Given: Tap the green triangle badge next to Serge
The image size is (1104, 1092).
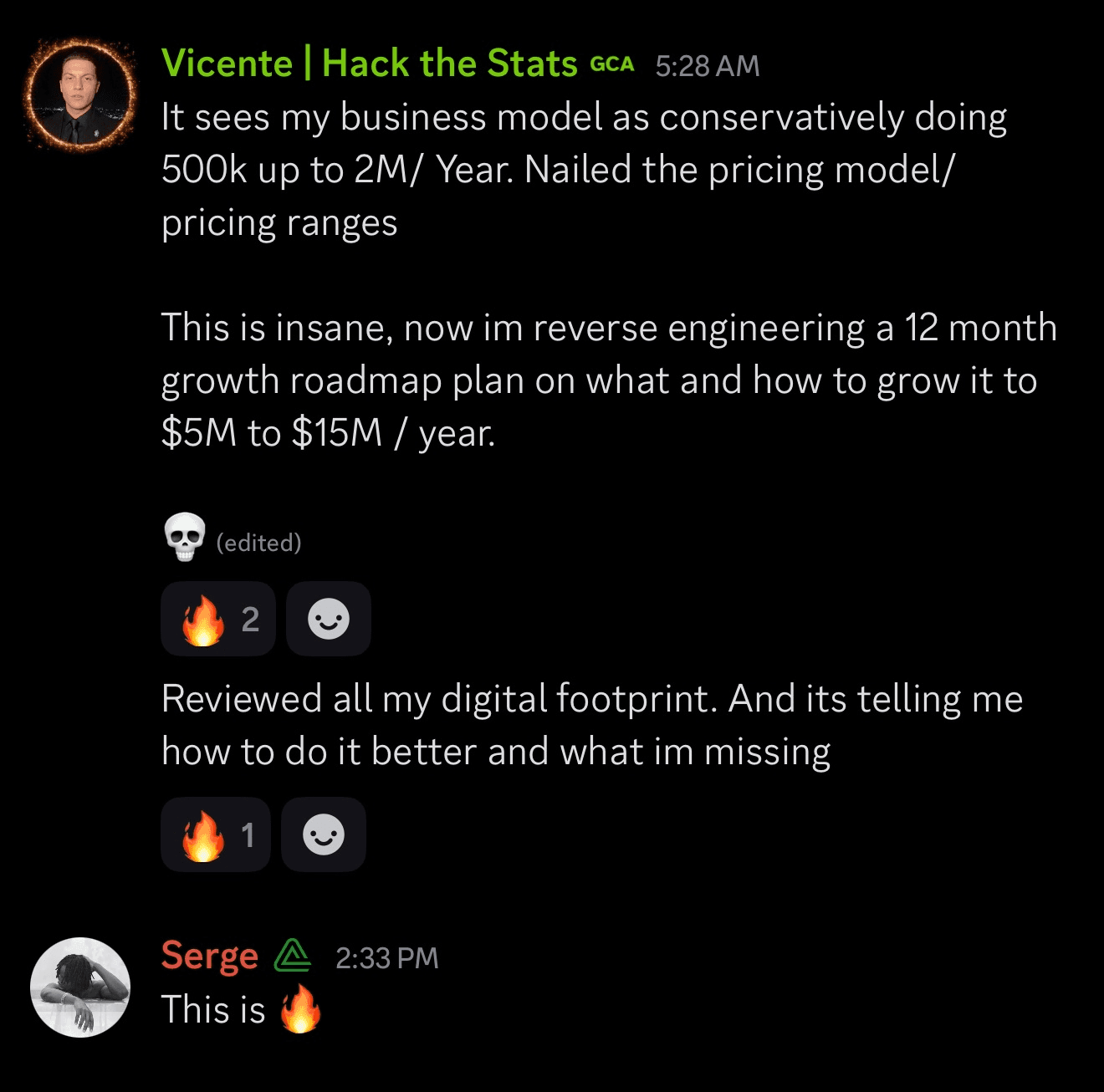Looking at the screenshot, I should pos(293,956).
